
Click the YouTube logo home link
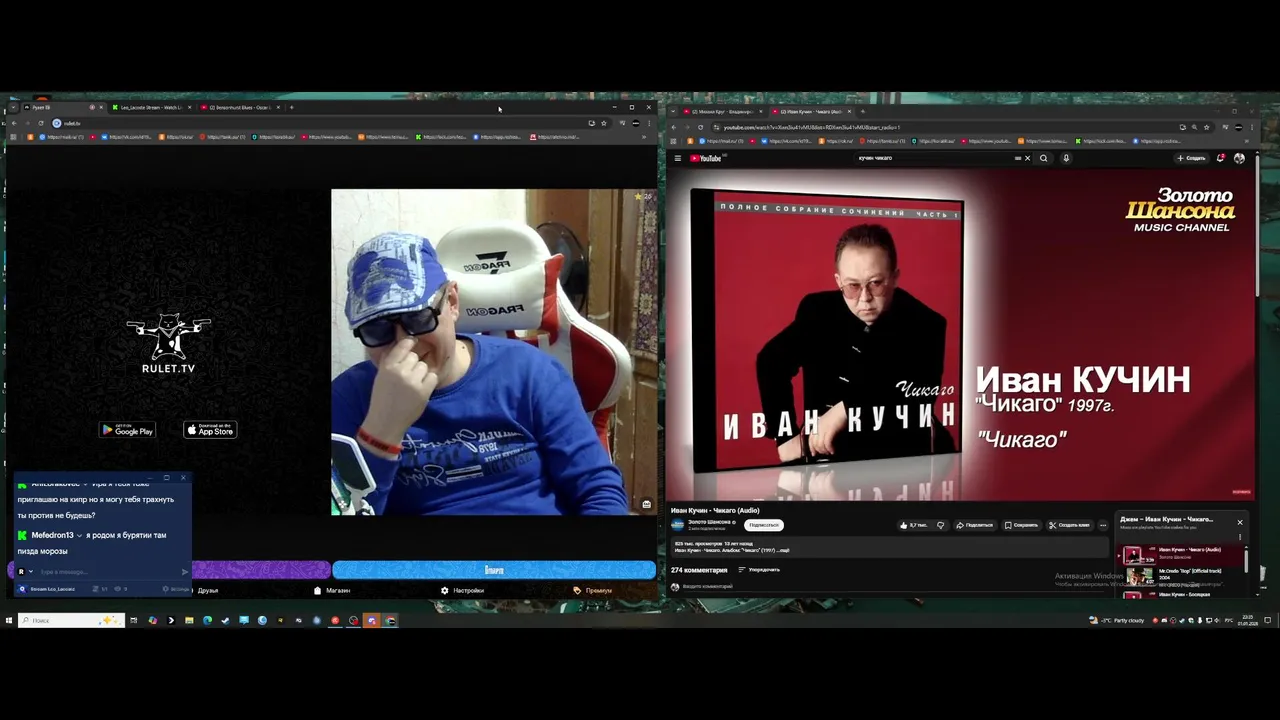(x=705, y=158)
